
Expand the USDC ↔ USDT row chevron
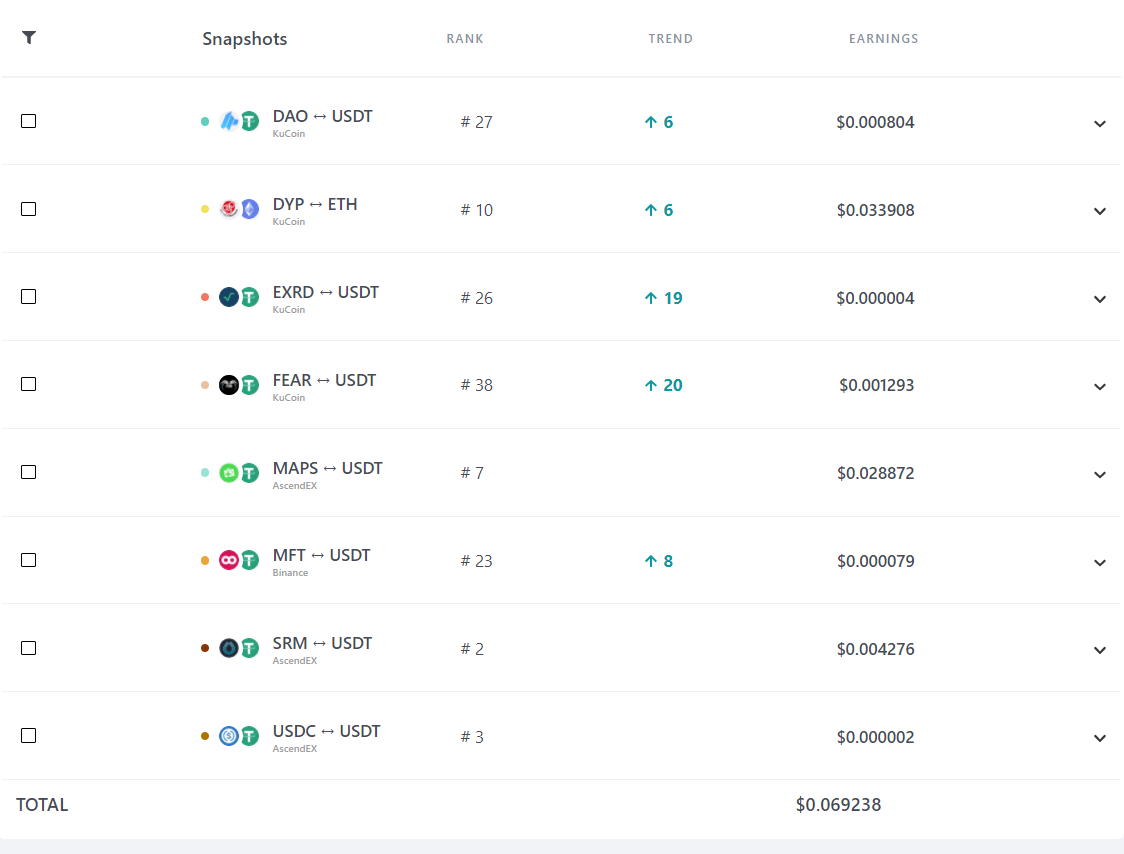[1100, 738]
